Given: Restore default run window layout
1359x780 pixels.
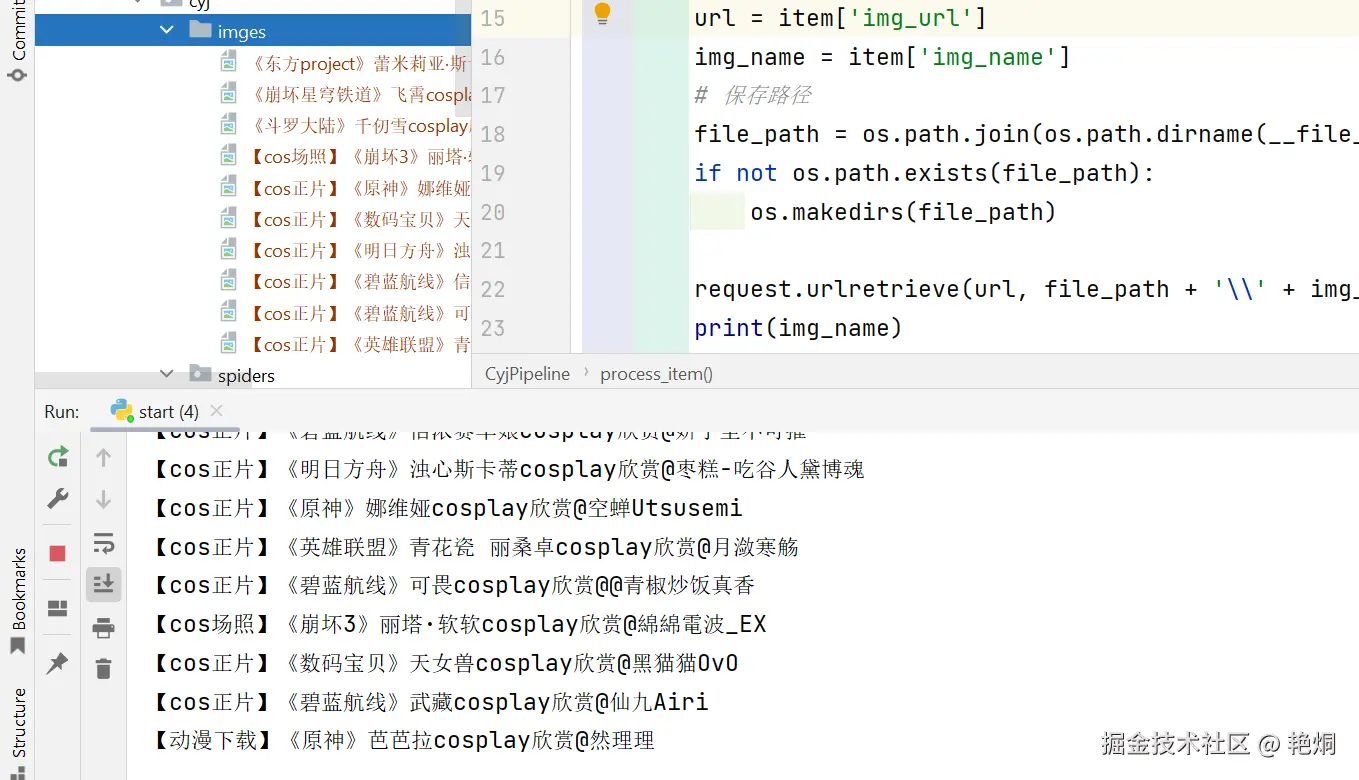Looking at the screenshot, I should point(57,609).
